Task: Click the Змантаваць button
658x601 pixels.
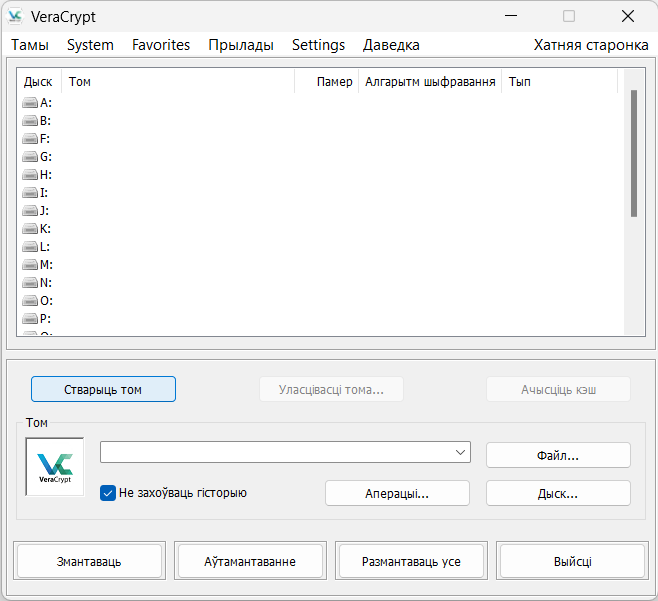Action: tap(89, 561)
